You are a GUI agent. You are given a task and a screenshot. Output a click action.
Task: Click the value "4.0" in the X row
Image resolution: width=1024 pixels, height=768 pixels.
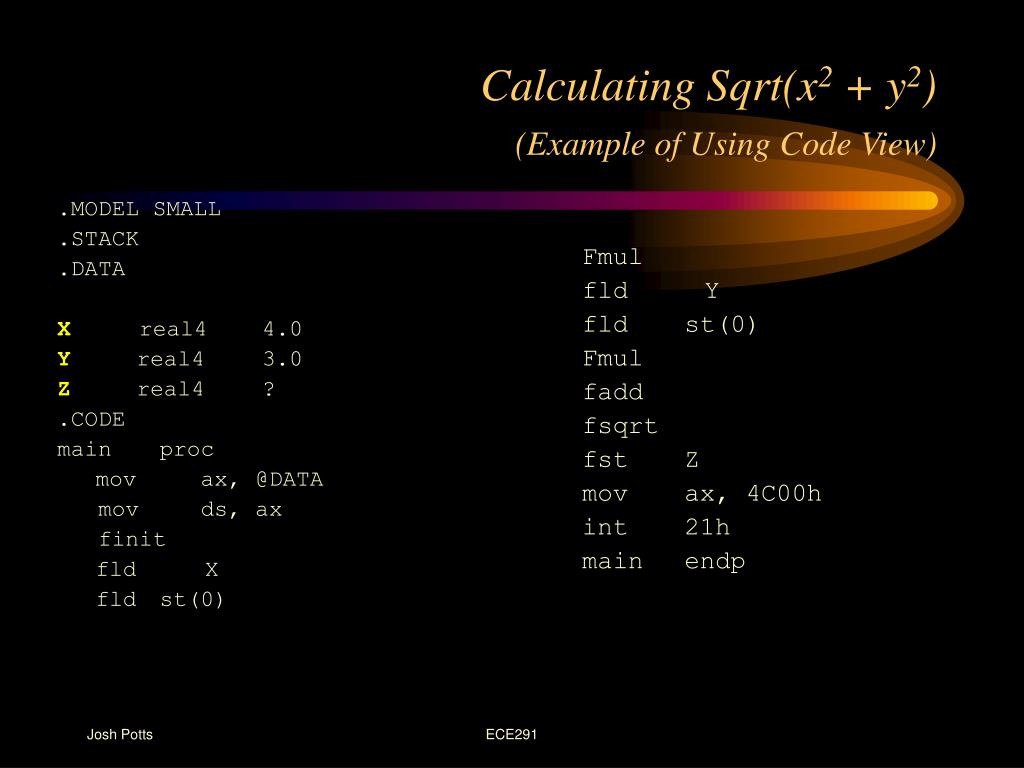[282, 328]
